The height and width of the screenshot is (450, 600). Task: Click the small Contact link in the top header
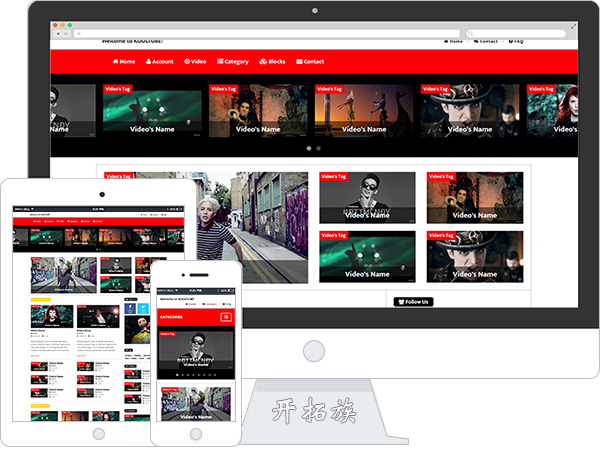tap(486, 41)
